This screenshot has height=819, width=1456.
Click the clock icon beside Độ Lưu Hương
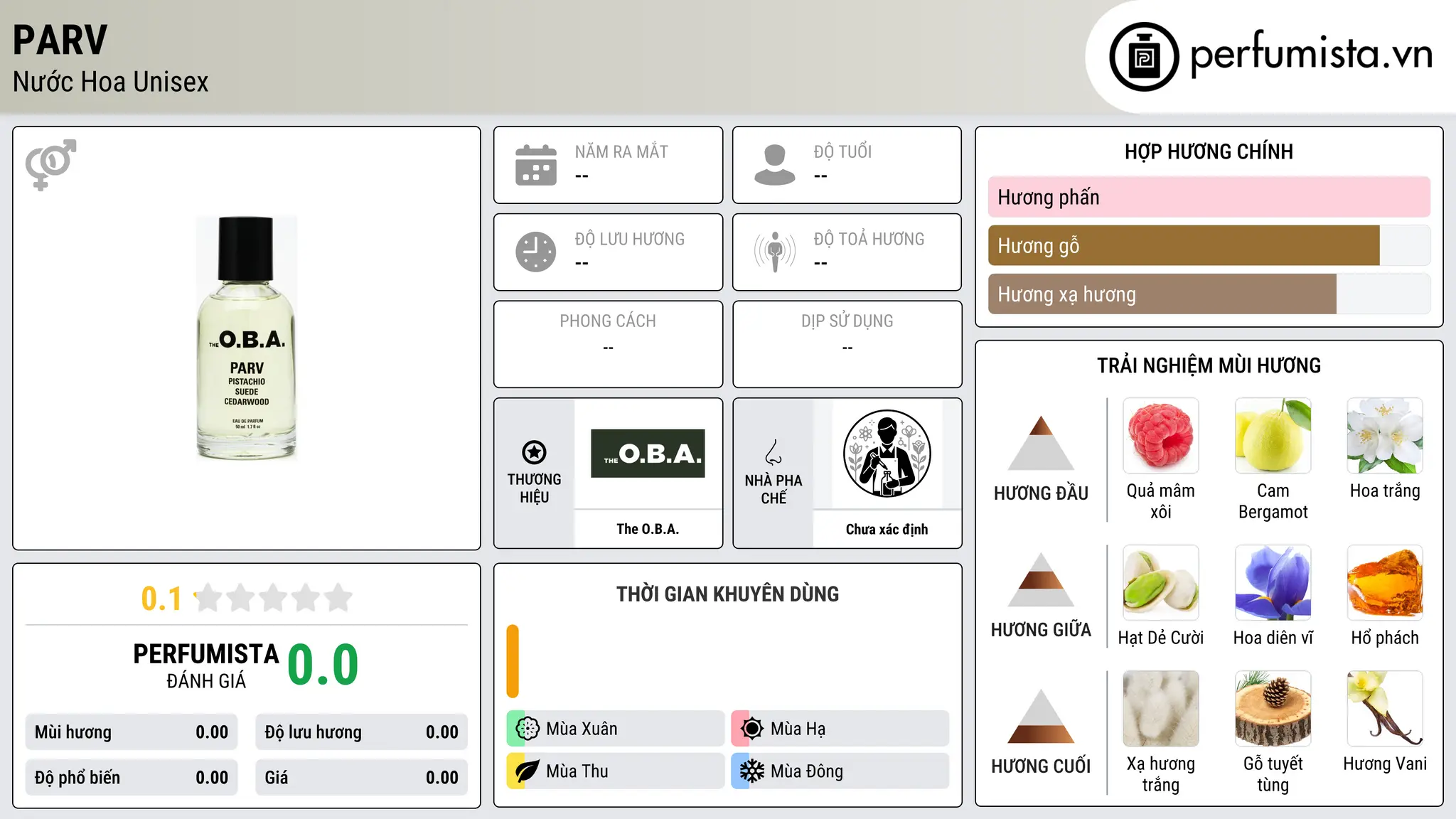(x=536, y=252)
